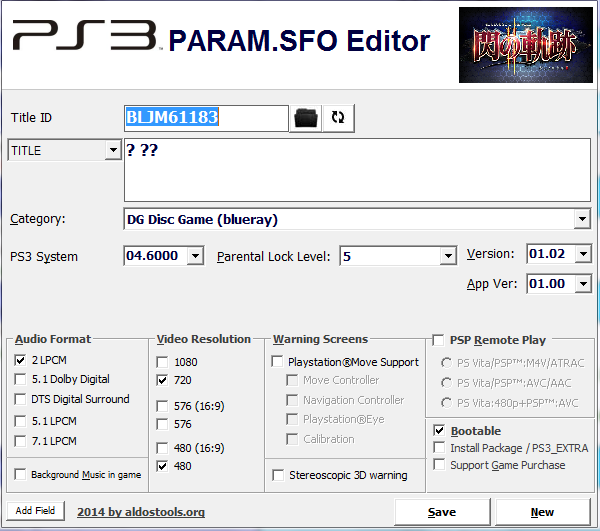Open file with the folder icon button
600x531 pixels.
tap(306, 118)
